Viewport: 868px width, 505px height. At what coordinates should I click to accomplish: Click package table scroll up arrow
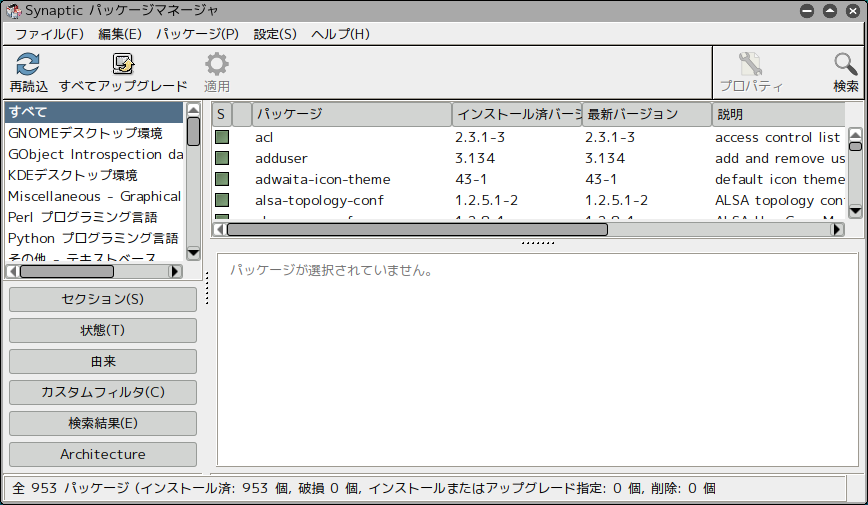pos(855,134)
